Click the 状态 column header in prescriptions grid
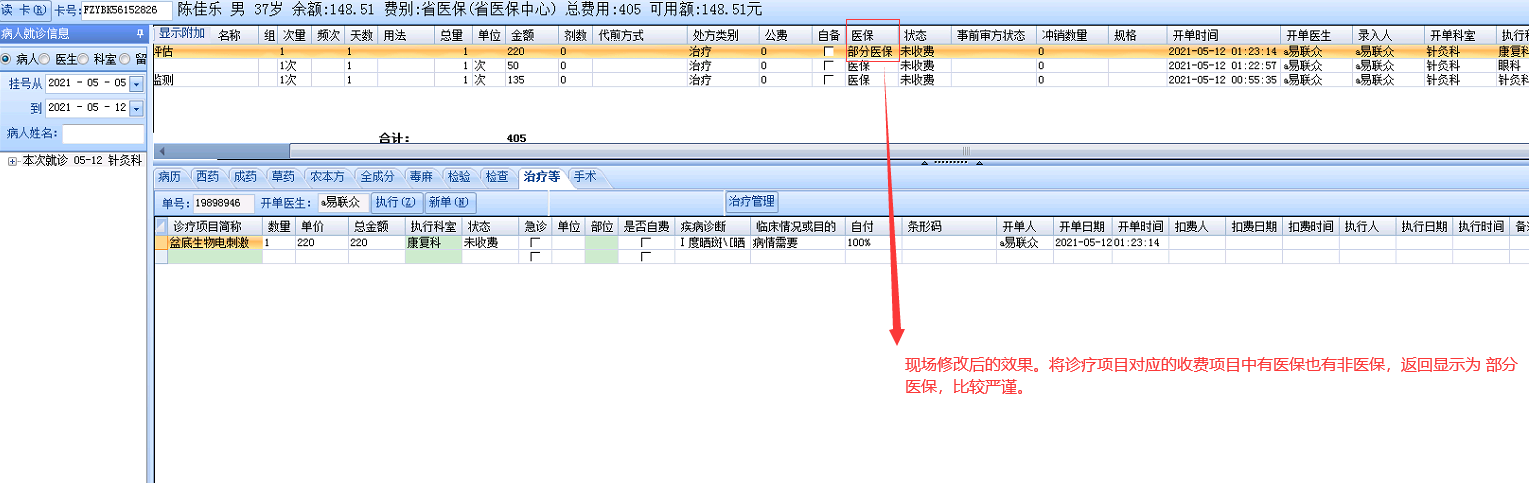Screen dimensions: 1529x483 tap(924, 35)
